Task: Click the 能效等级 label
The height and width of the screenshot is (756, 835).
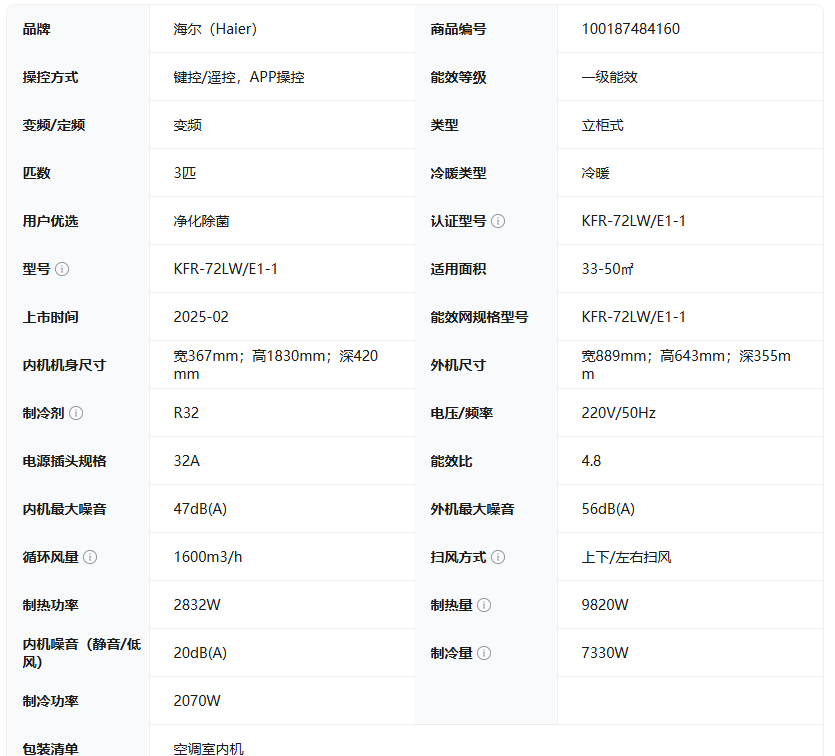Action: point(459,77)
